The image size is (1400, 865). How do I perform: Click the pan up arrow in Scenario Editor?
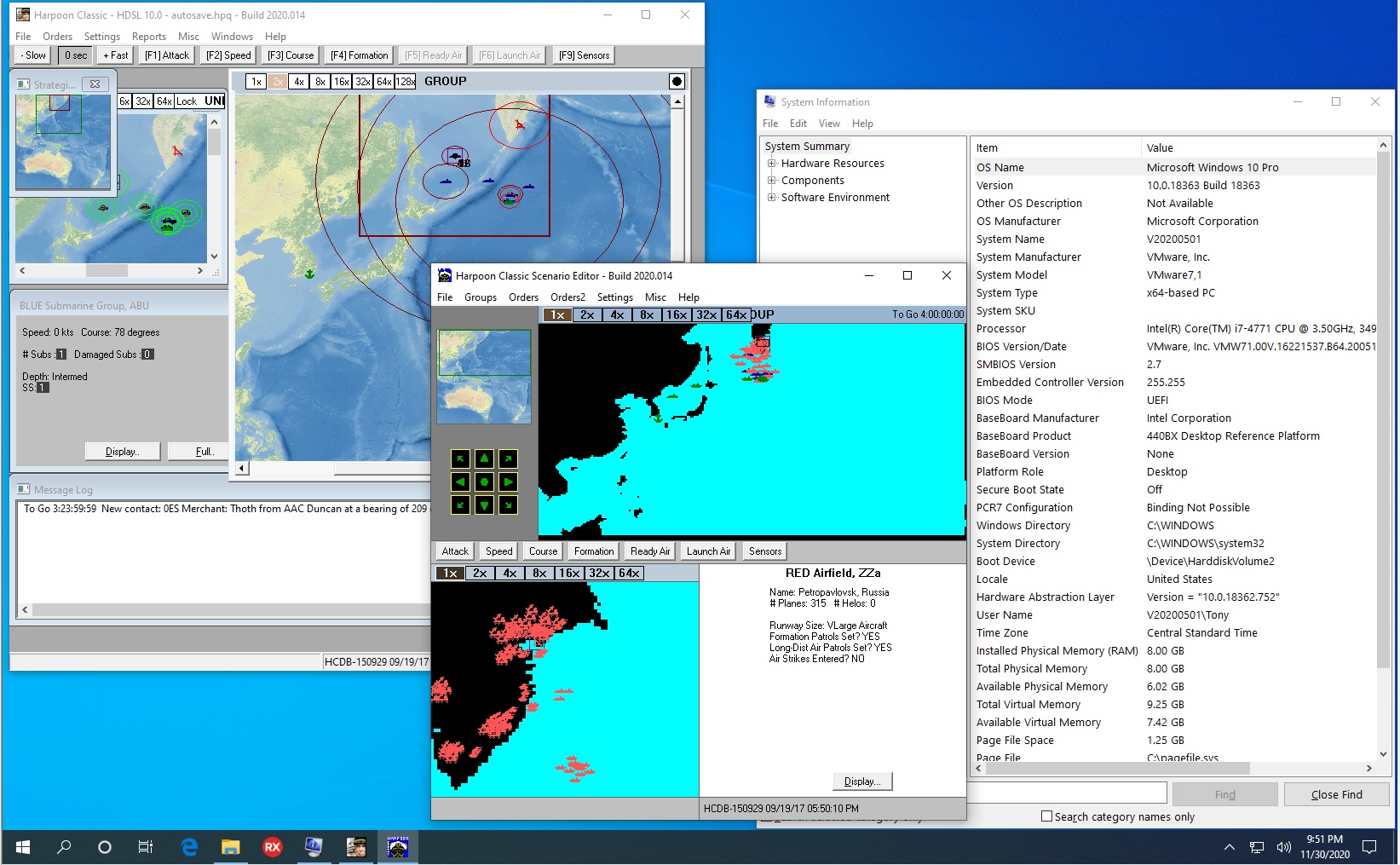pyautogui.click(x=484, y=458)
